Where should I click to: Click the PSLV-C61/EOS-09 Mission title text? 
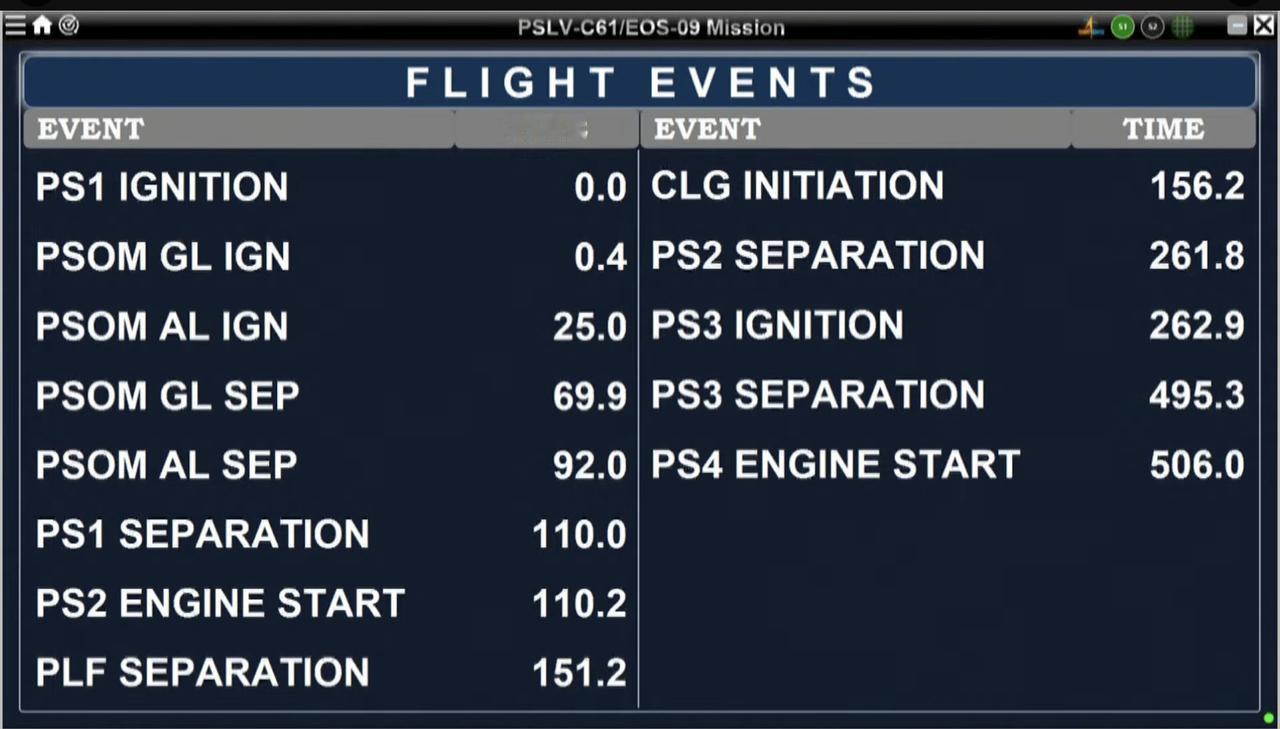pos(651,27)
